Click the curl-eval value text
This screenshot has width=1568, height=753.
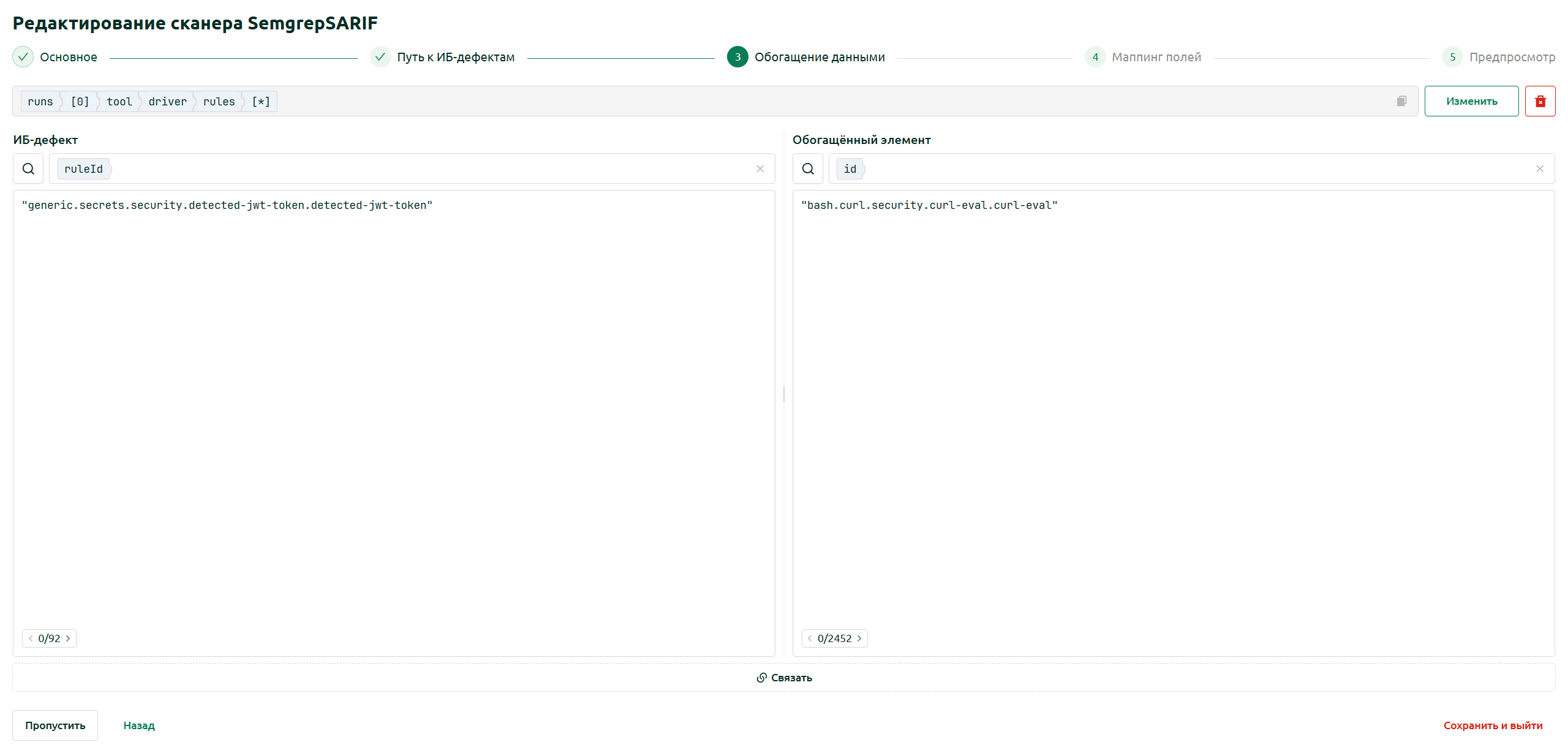pyautogui.click(x=929, y=205)
